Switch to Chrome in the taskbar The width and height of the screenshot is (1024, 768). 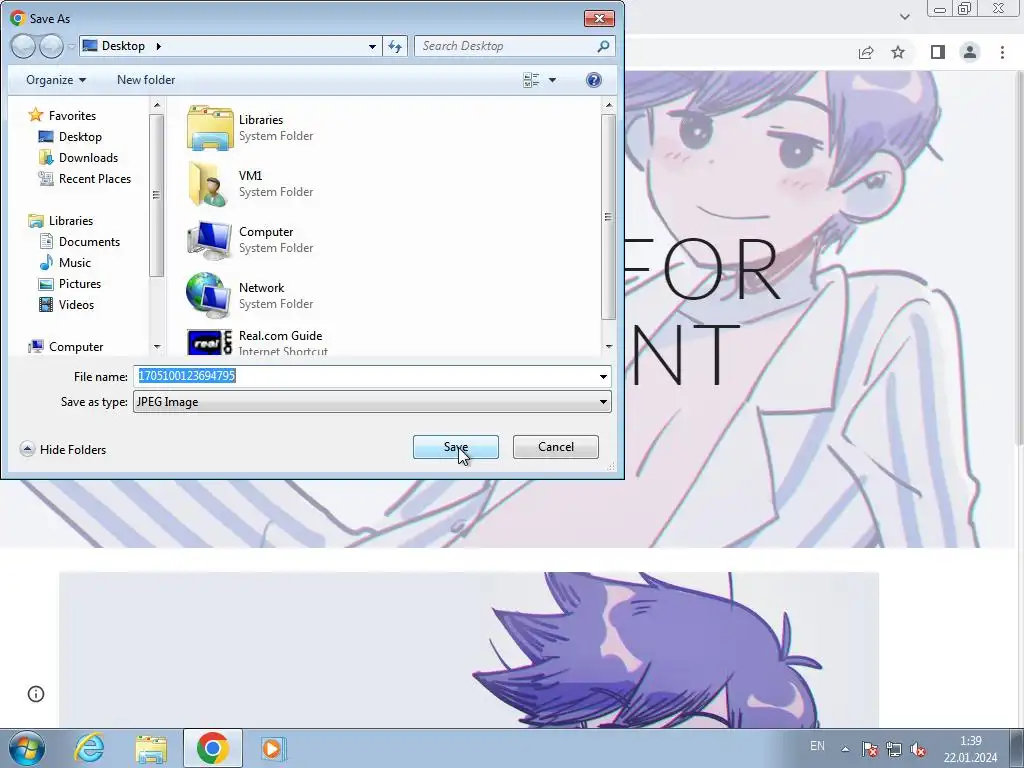[212, 748]
